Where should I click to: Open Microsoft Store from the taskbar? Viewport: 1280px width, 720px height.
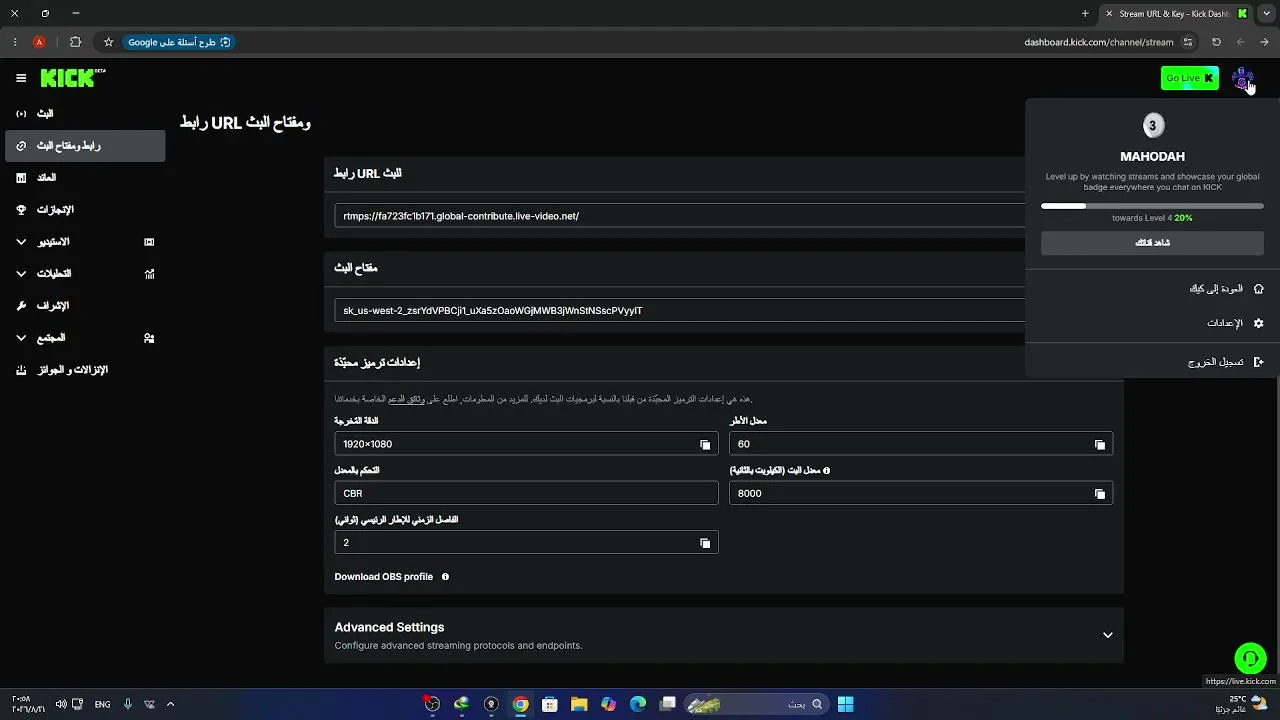point(550,704)
